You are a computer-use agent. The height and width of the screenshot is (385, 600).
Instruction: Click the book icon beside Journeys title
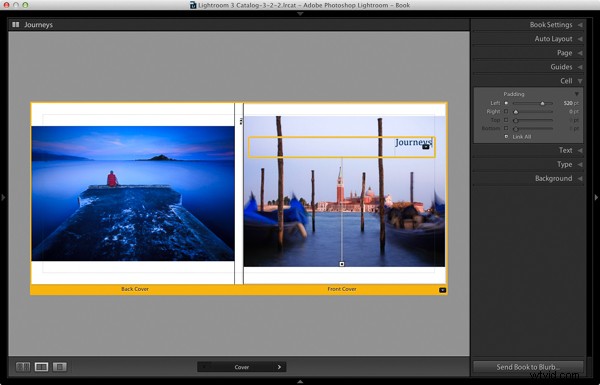tap(16, 24)
